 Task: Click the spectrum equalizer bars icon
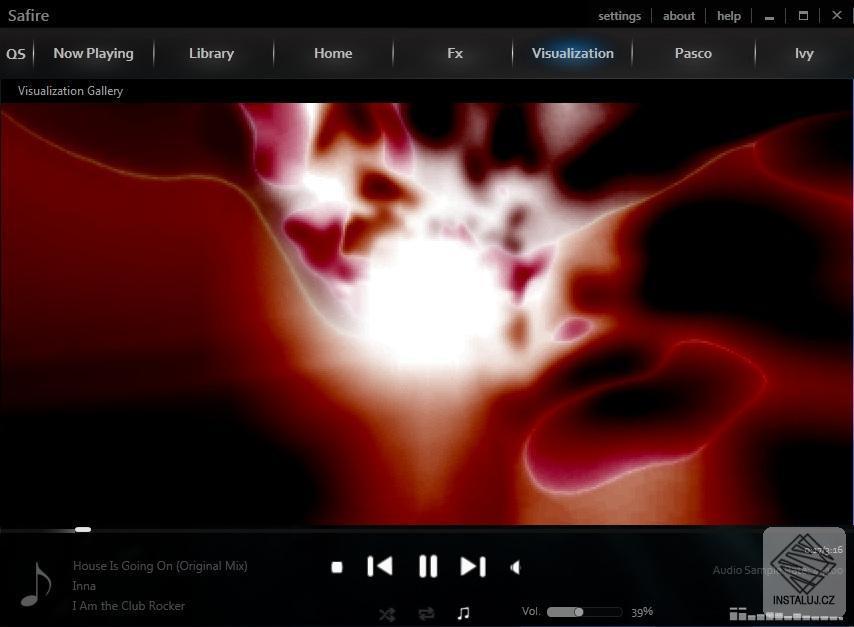[786, 614]
